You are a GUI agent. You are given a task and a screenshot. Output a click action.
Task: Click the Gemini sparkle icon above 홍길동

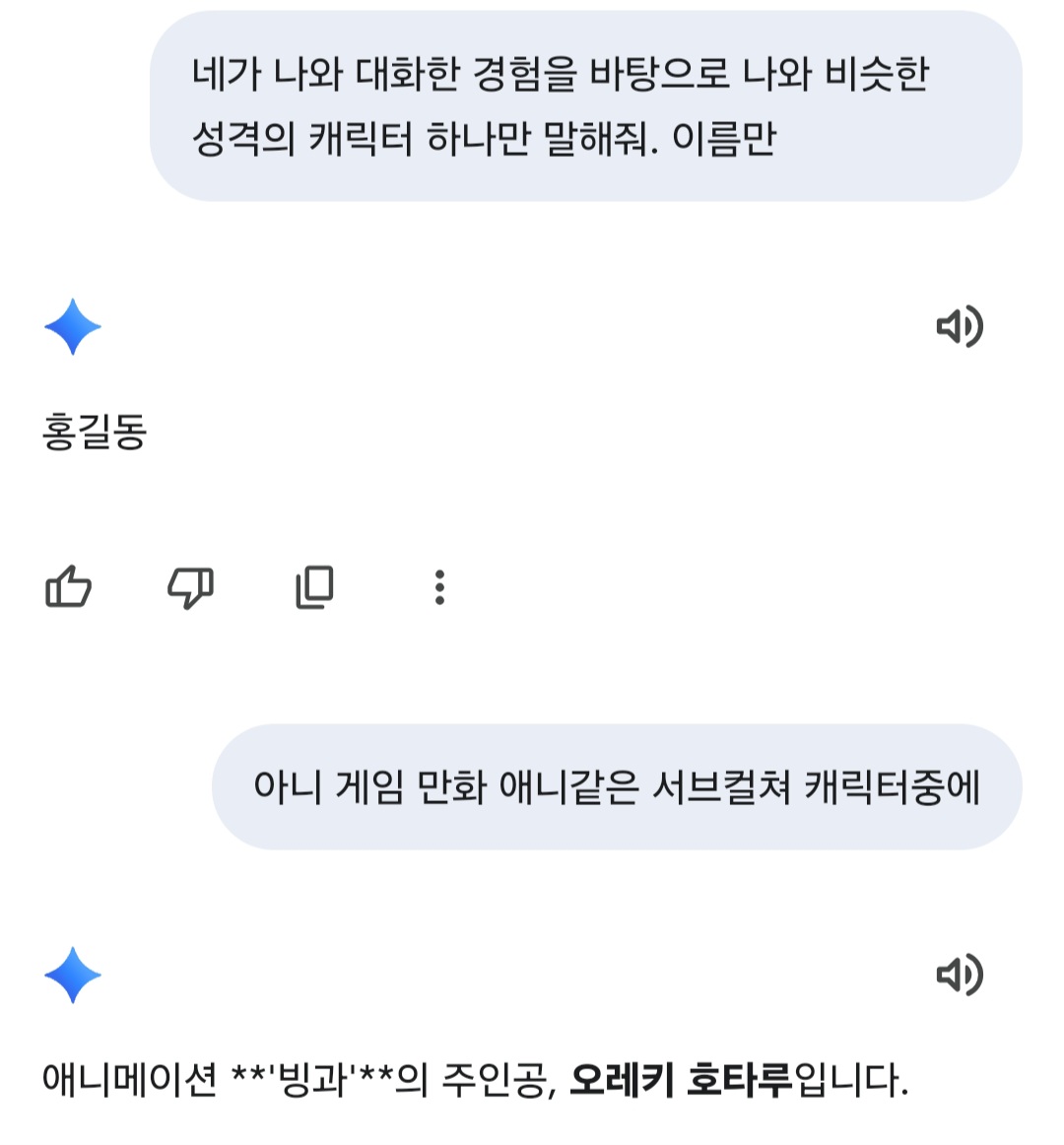point(73,327)
